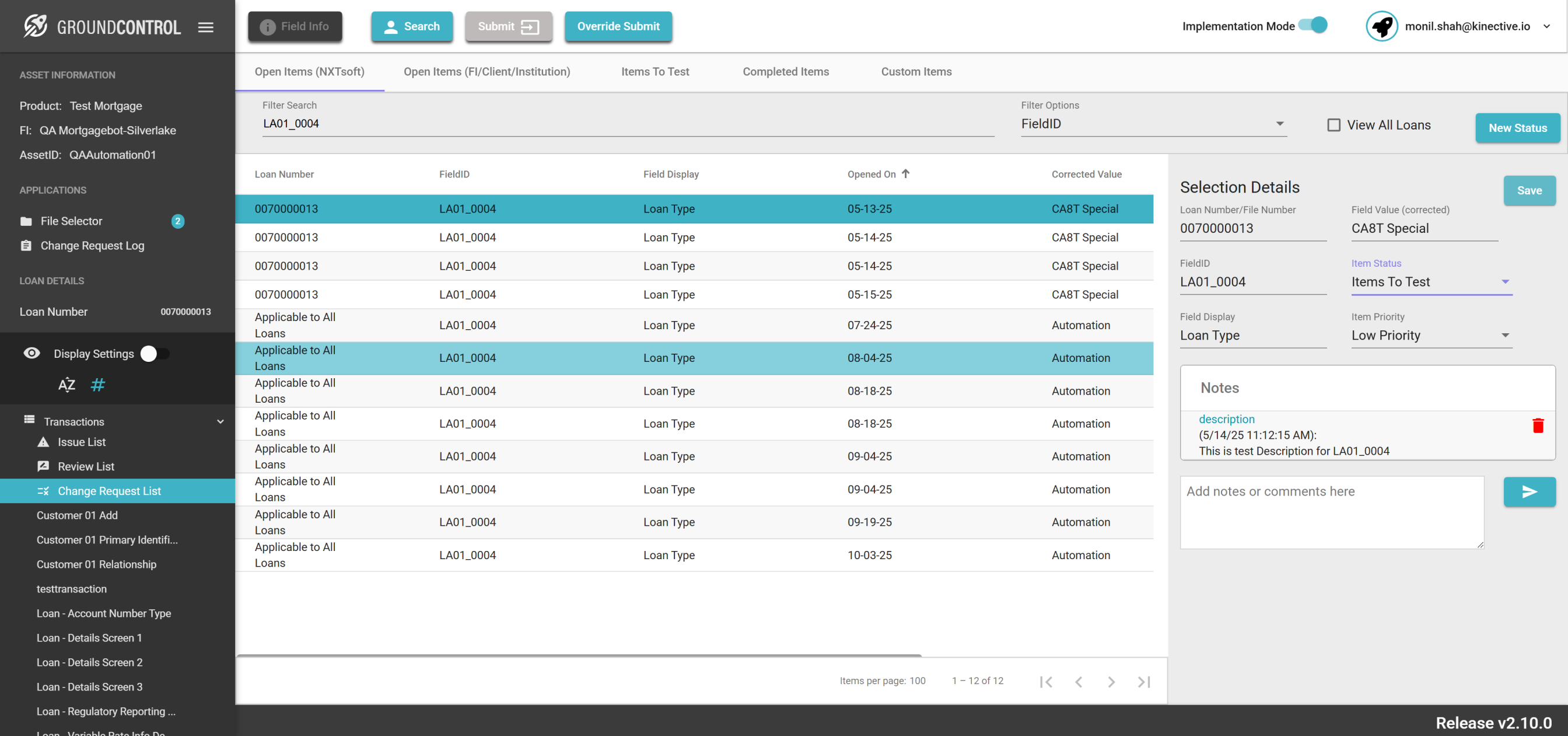Select the hash number sort icon
The height and width of the screenshot is (736, 1568).
(97, 385)
